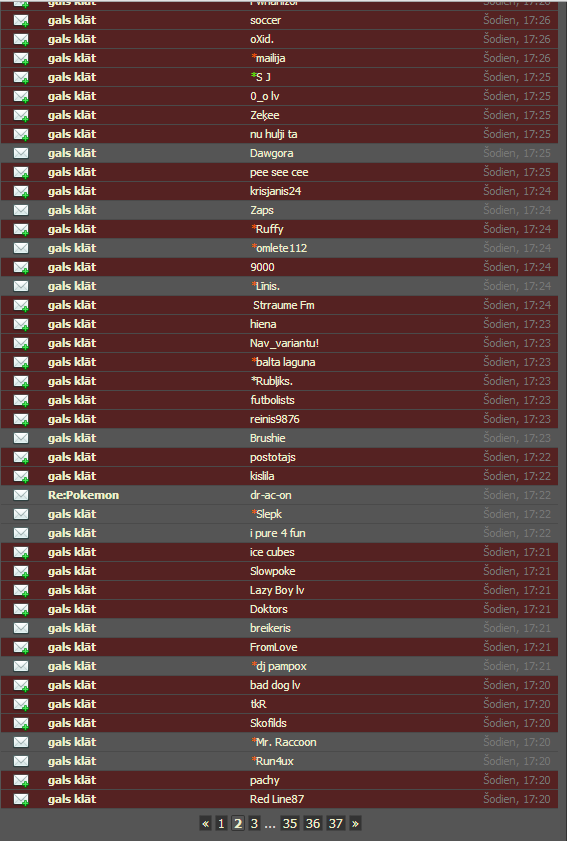The width and height of the screenshot is (567, 841).
Task: Open page 1 of the inbox
Action: pyautogui.click(x=221, y=823)
